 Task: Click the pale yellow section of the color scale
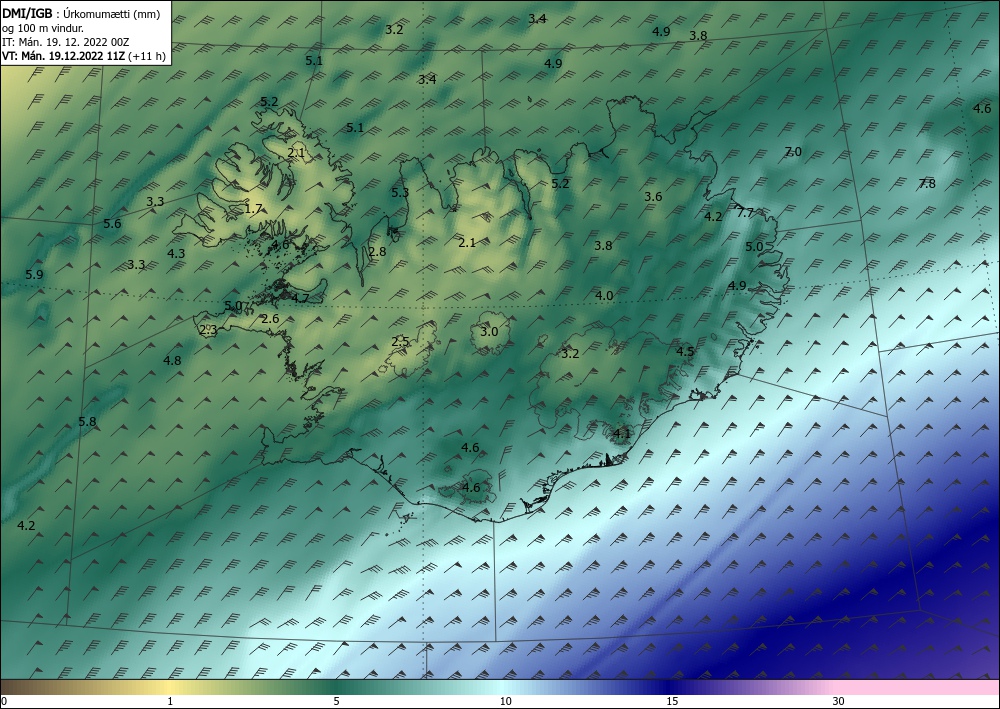point(169,687)
